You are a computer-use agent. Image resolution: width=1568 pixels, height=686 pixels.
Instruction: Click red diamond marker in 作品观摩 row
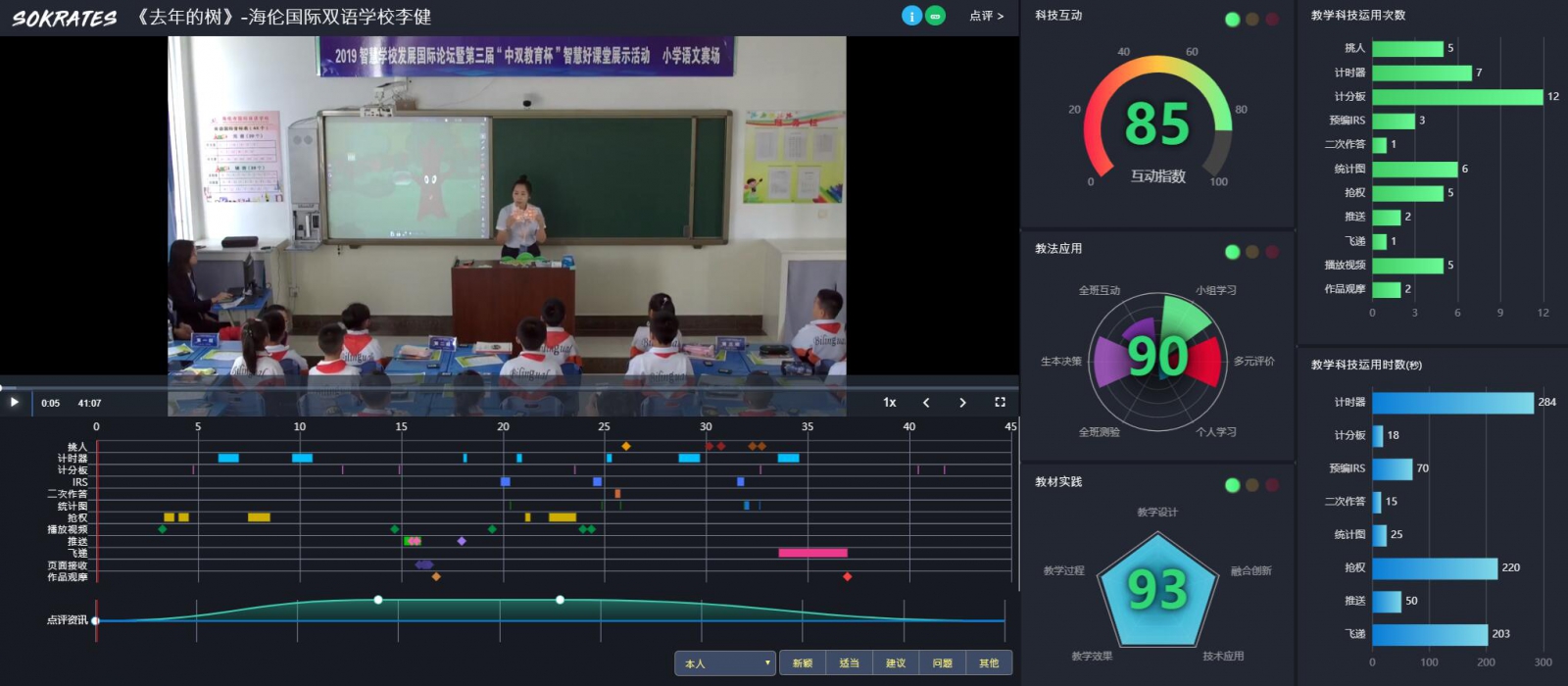click(847, 576)
